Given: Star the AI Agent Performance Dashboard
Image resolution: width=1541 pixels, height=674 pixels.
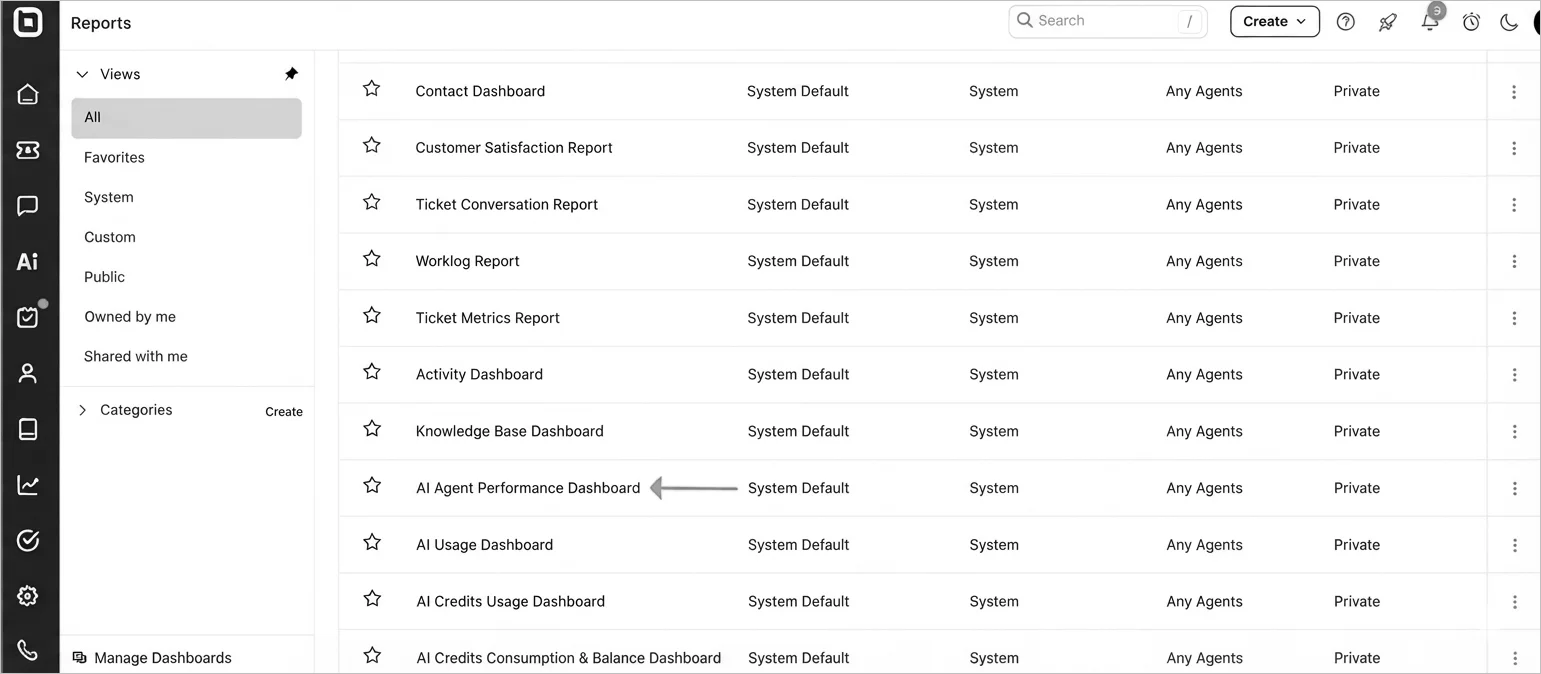Looking at the screenshot, I should (372, 485).
